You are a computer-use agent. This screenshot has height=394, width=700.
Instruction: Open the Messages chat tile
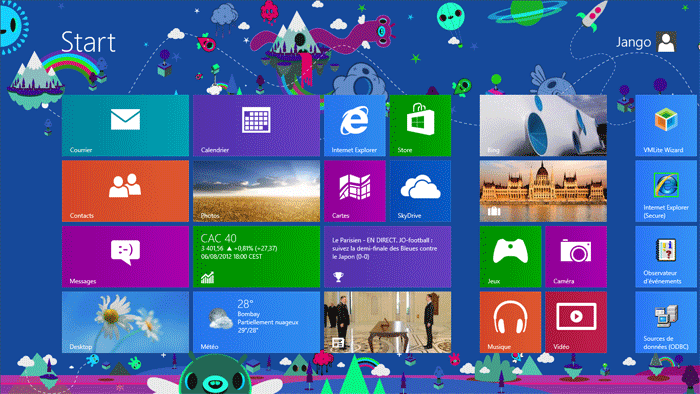click(125, 257)
